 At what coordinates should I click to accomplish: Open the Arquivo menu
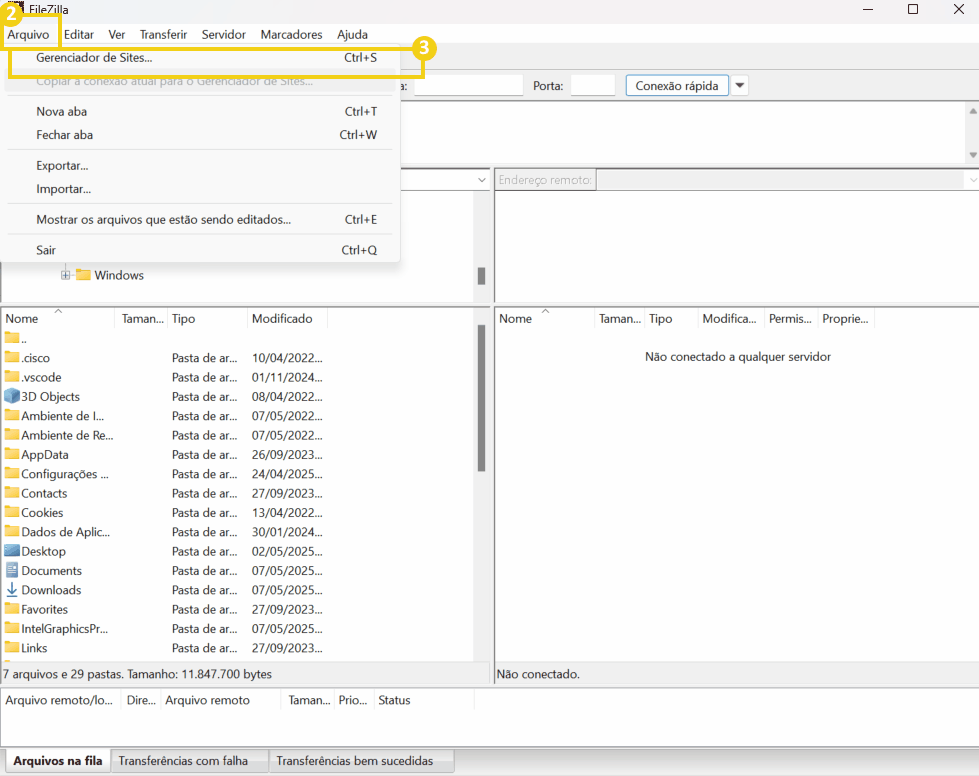pyautogui.click(x=28, y=34)
